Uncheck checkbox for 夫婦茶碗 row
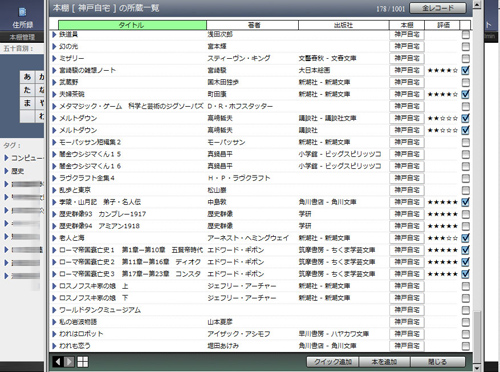Image resolution: width=500 pixels, height=372 pixels. pyautogui.click(x=466, y=94)
